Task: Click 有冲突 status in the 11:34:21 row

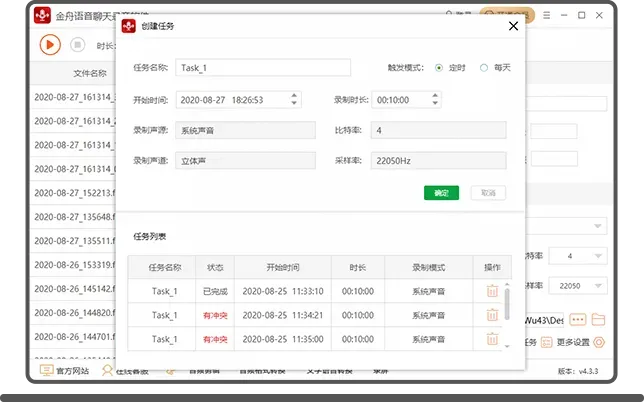Action: coord(215,315)
